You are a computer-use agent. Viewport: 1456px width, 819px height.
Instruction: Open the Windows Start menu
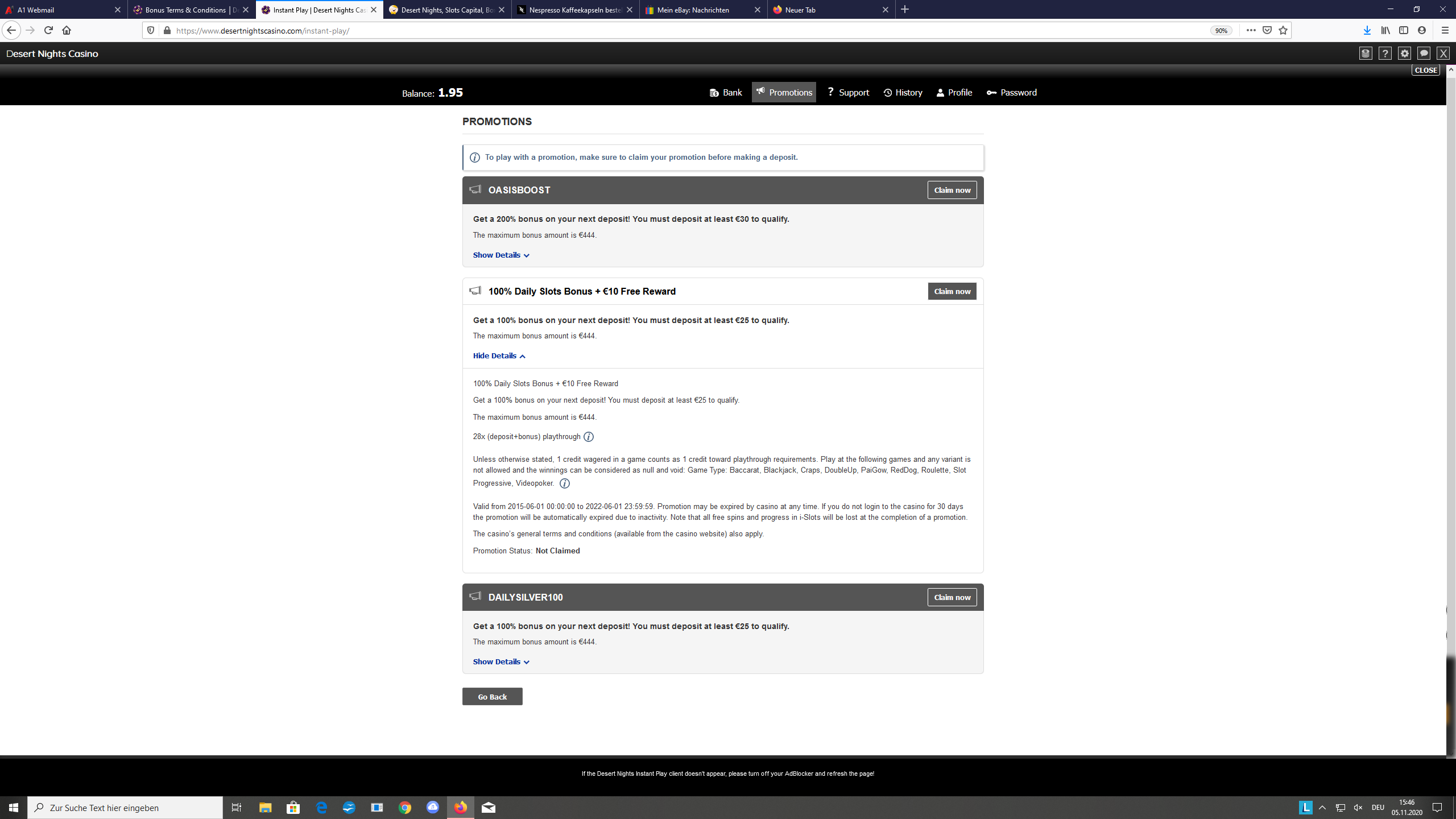point(14,808)
